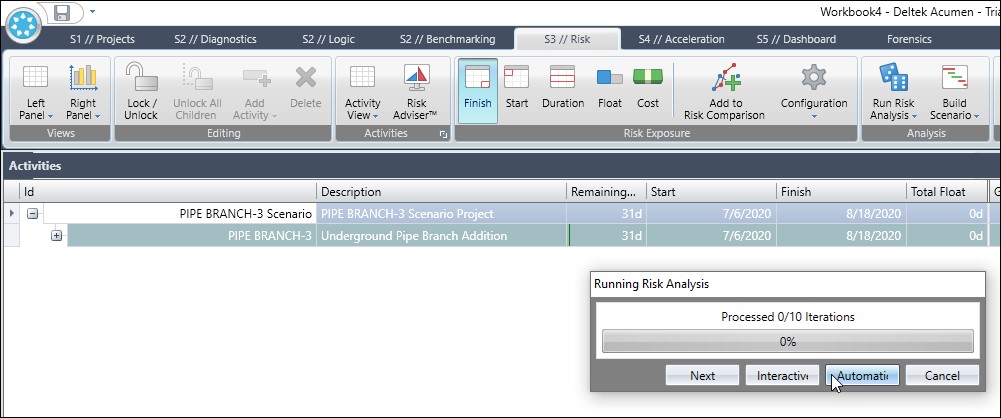Toggle Float risk exposure view

610,91
